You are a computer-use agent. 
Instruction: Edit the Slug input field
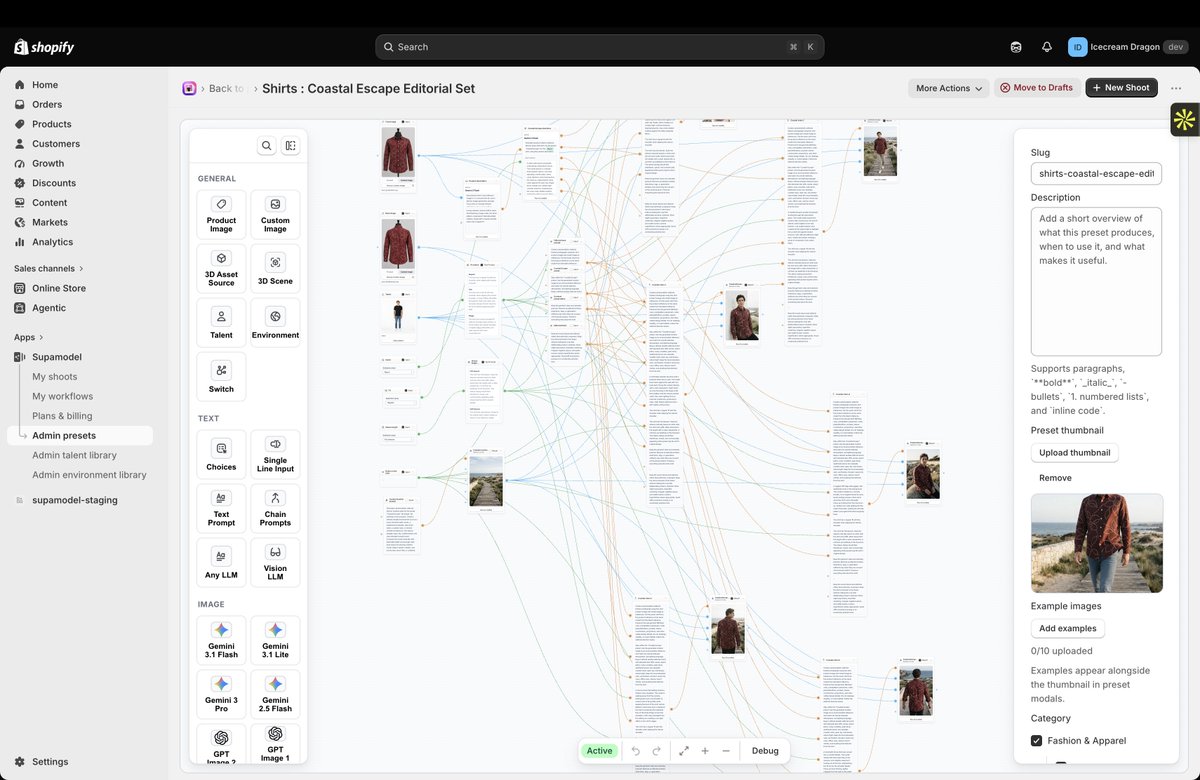[x=1096, y=174]
